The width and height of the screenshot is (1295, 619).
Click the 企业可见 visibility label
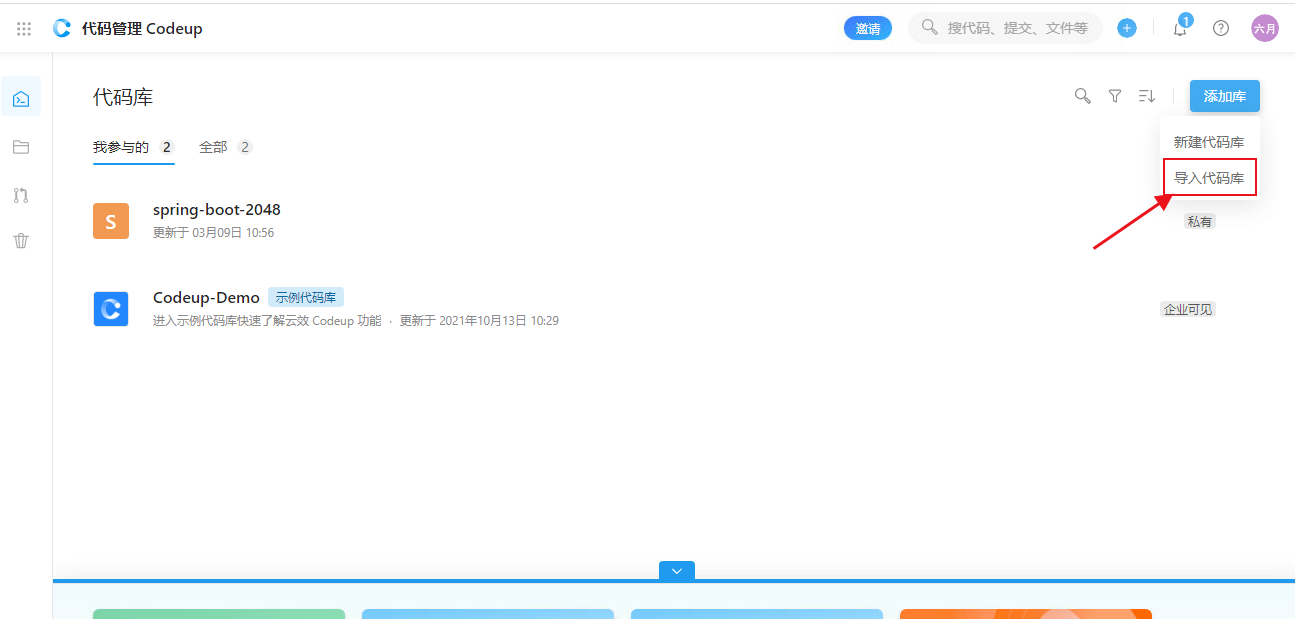1188,309
